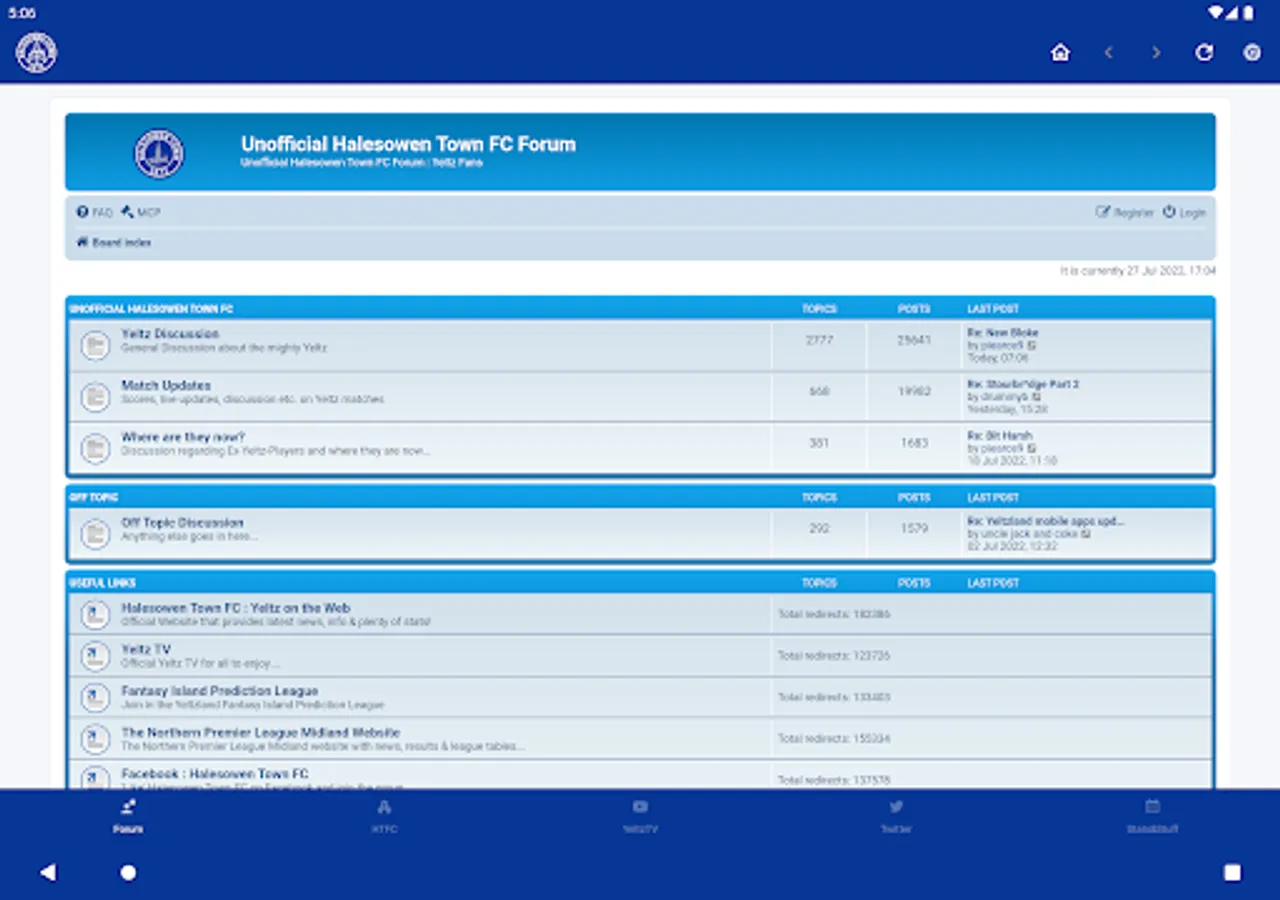Viewport: 1280px width, 900px height.
Task: Click the Match Updates forum icon
Action: (95, 397)
